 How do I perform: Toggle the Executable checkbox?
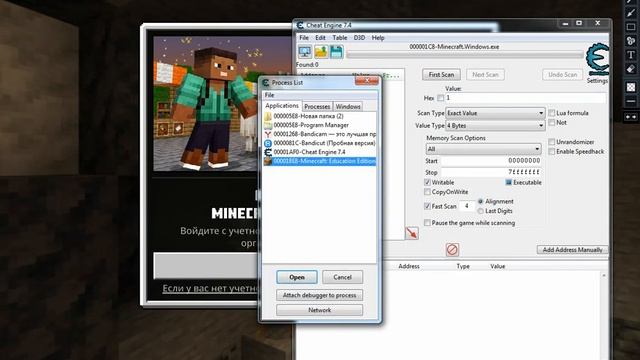pyautogui.click(x=509, y=182)
